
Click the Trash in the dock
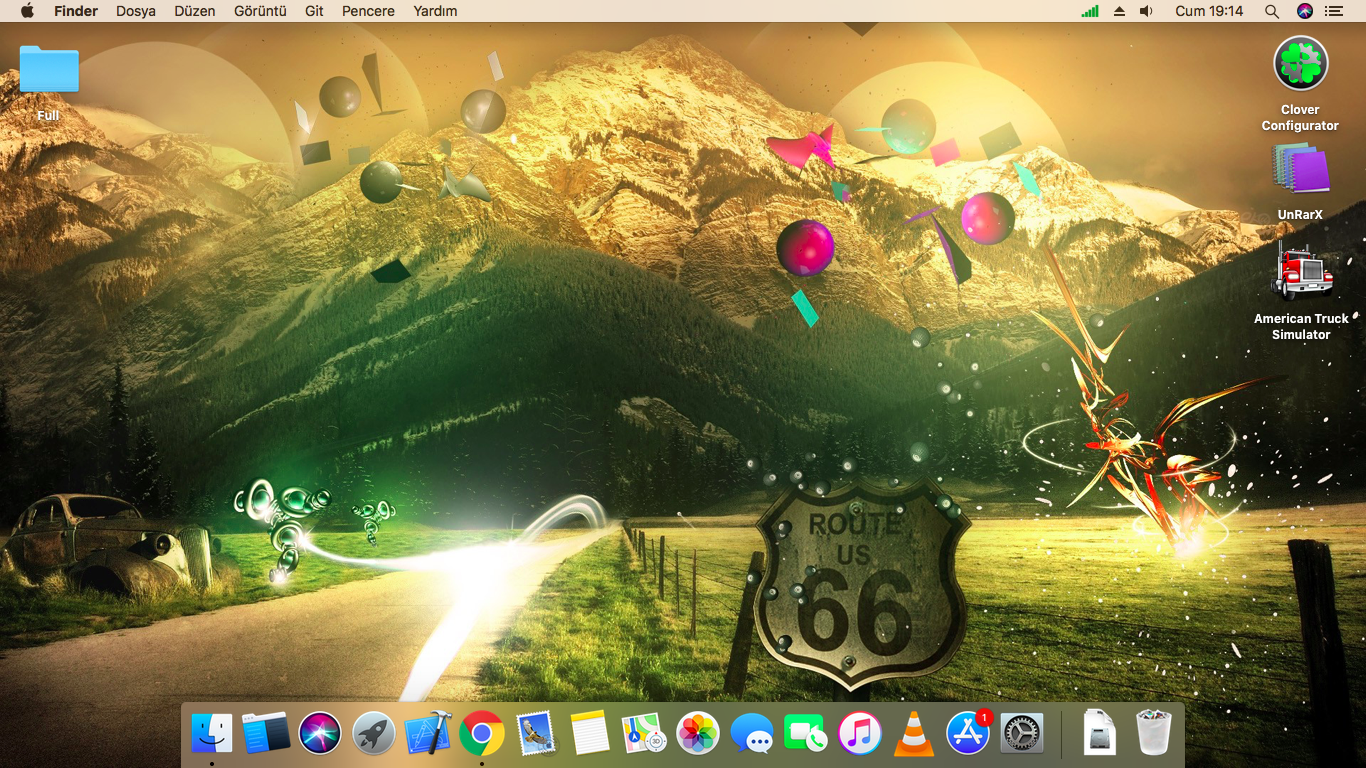pos(1154,733)
